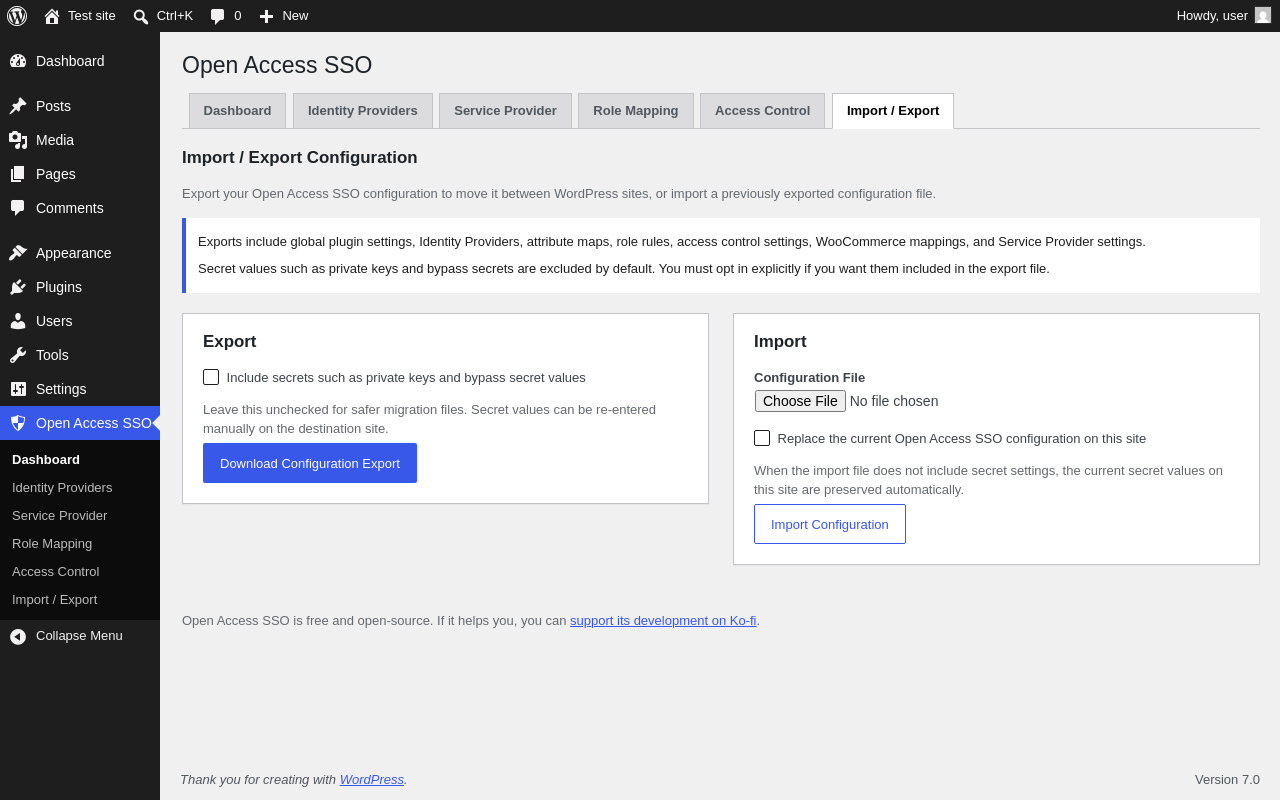1280x800 pixels.
Task: Click Choose File for configuration upload
Action: point(800,401)
